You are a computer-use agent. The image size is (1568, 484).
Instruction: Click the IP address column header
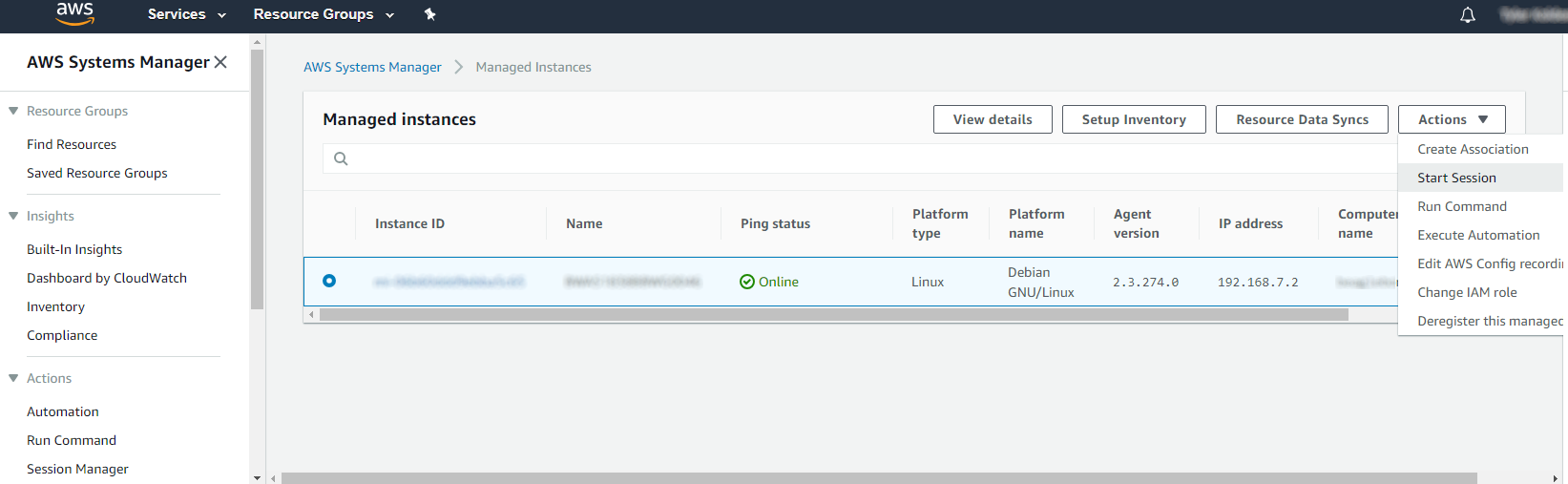pos(1250,223)
